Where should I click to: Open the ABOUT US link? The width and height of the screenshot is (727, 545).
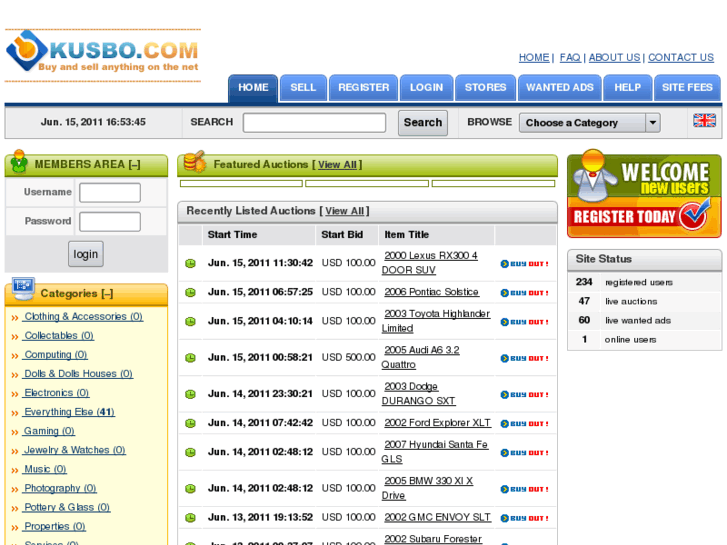(614, 58)
